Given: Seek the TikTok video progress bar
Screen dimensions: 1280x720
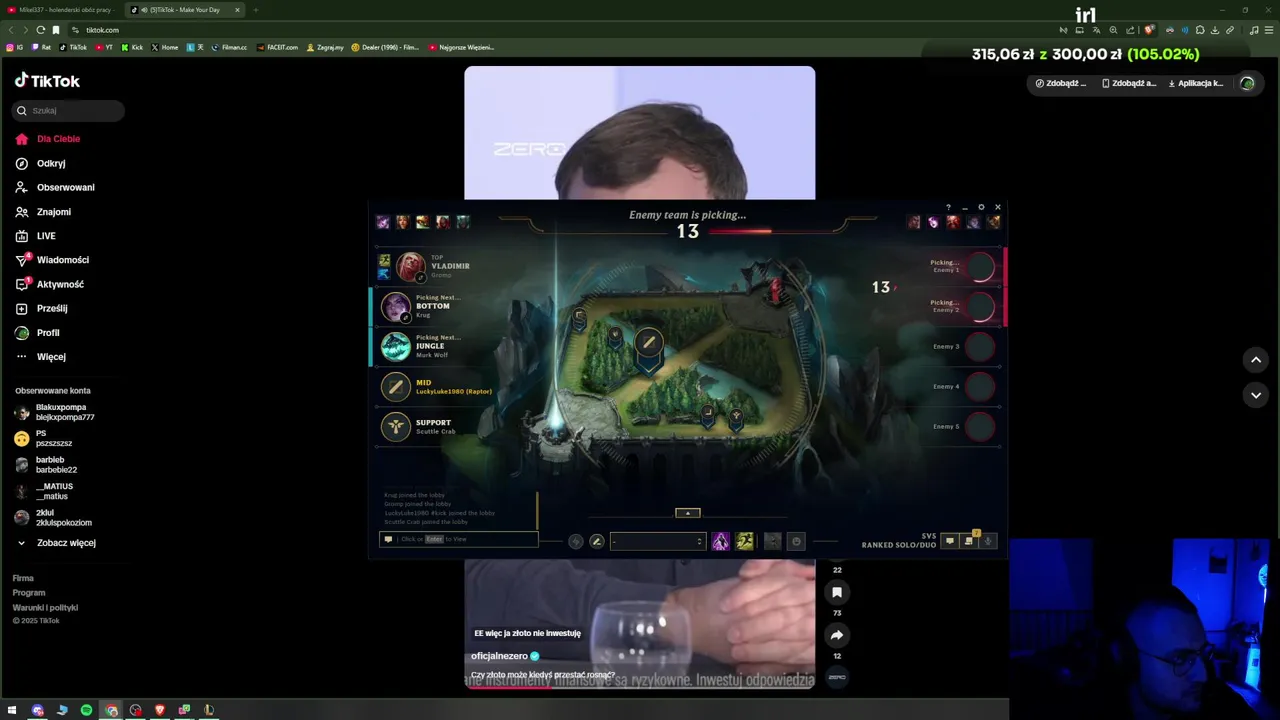Looking at the screenshot, I should (640, 687).
